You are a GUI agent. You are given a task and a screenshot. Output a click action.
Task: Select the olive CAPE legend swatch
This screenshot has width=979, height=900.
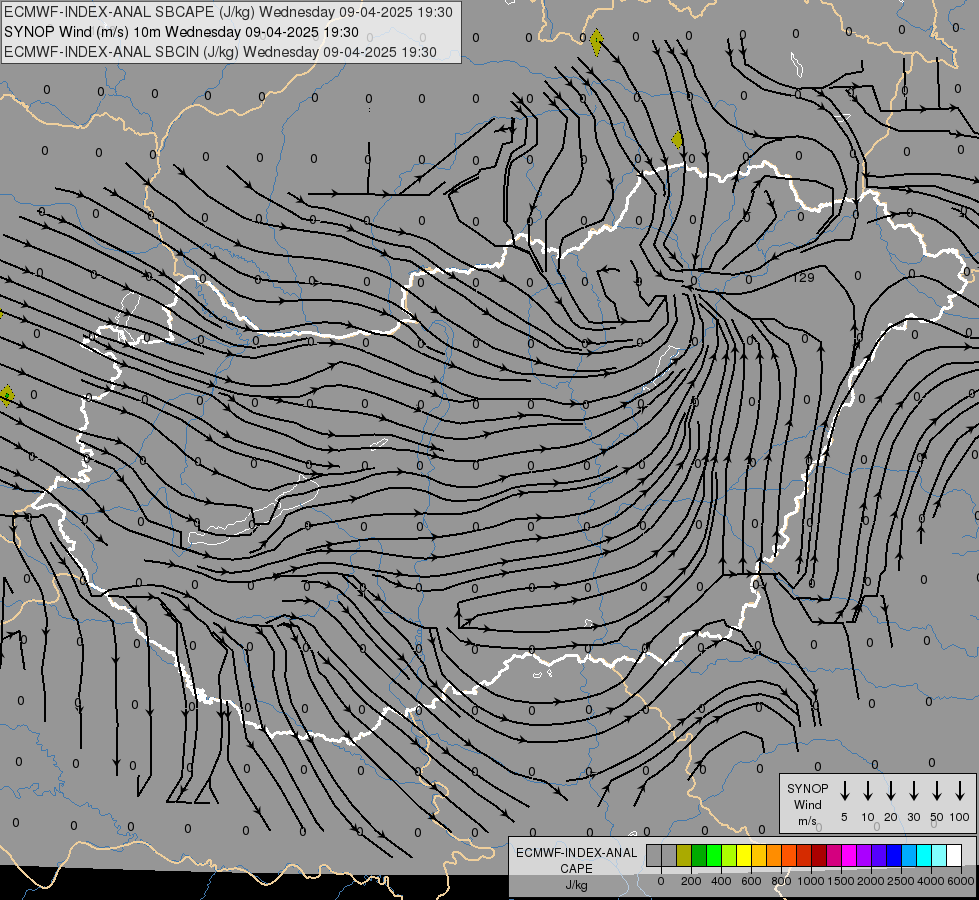(x=684, y=855)
